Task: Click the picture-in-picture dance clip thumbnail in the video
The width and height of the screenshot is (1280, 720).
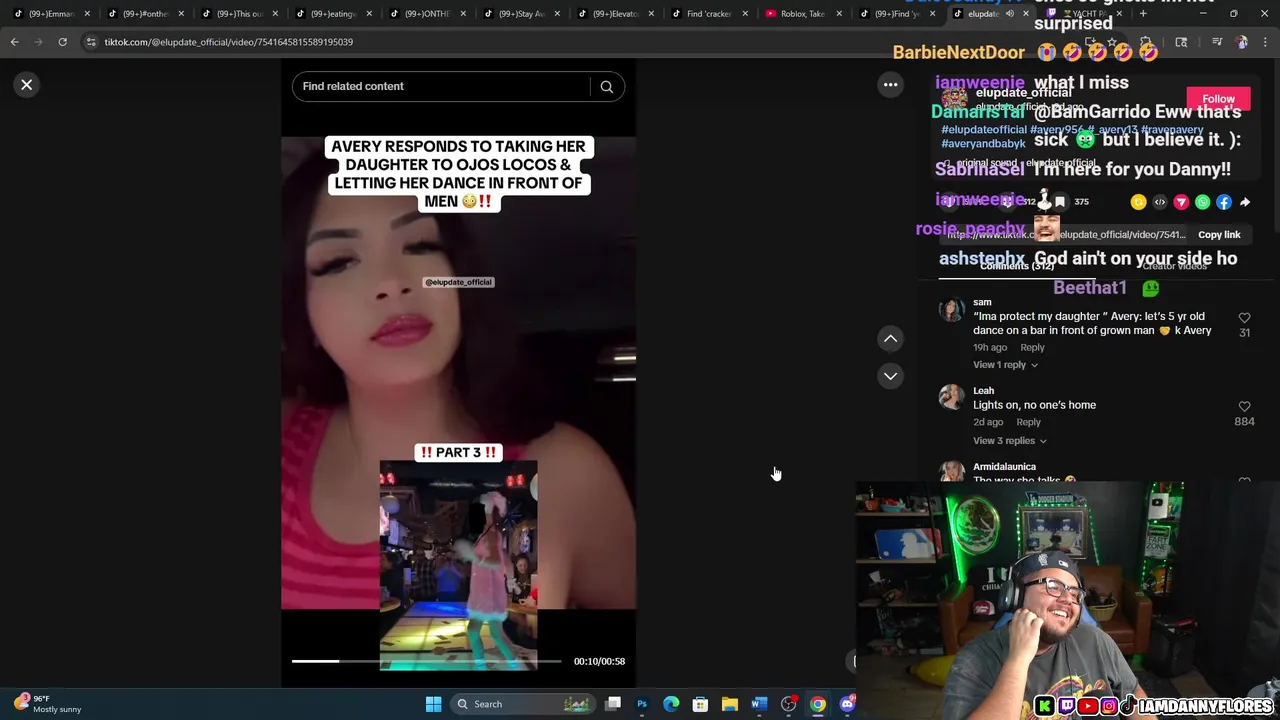Action: [x=458, y=565]
